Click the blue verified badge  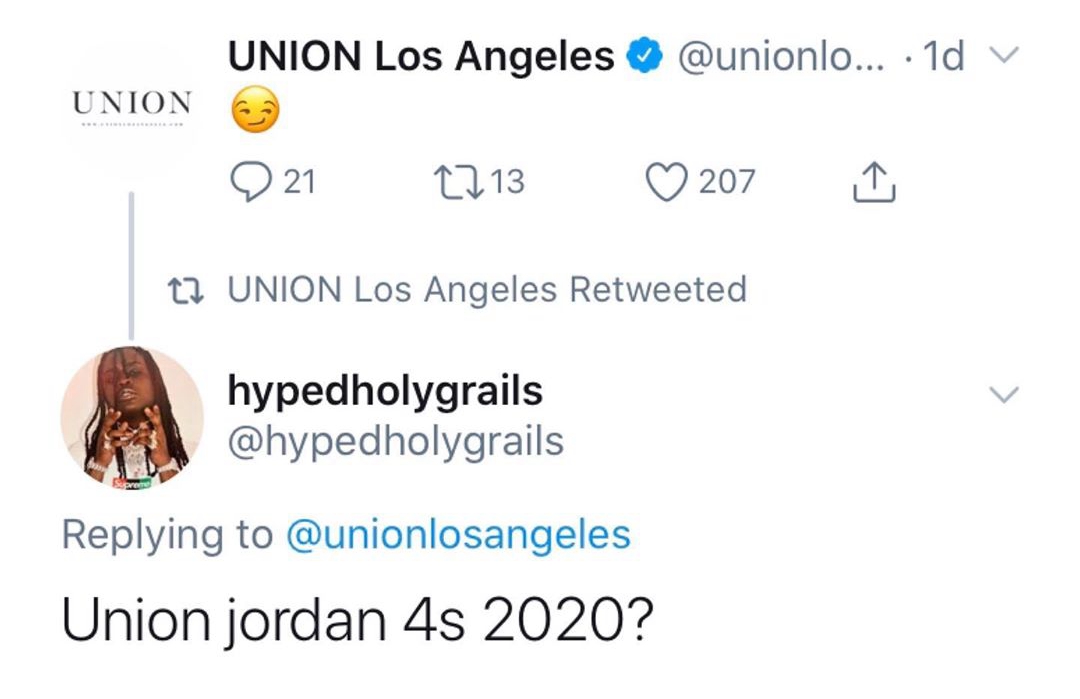pos(644,58)
